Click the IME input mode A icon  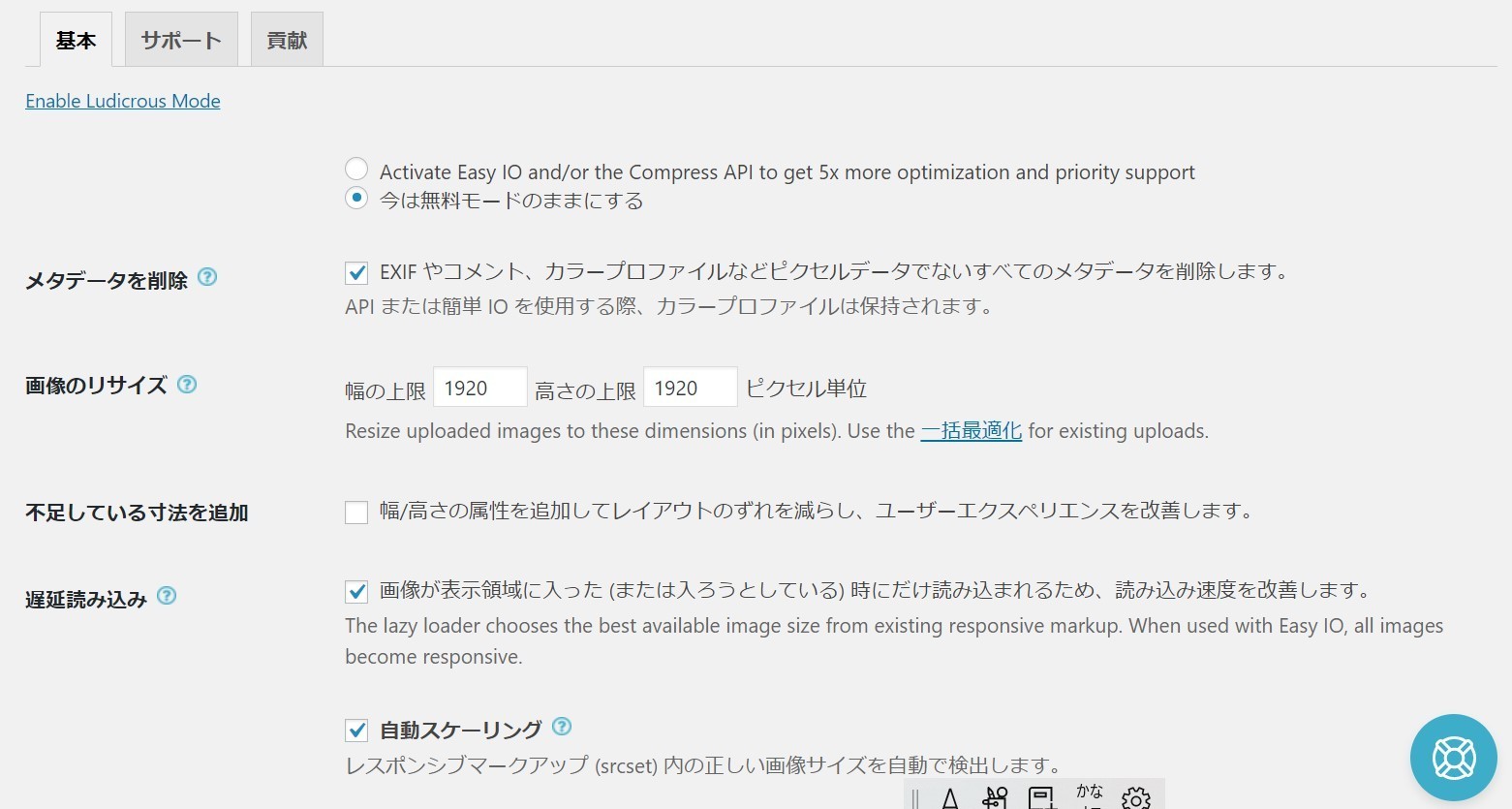(x=950, y=798)
